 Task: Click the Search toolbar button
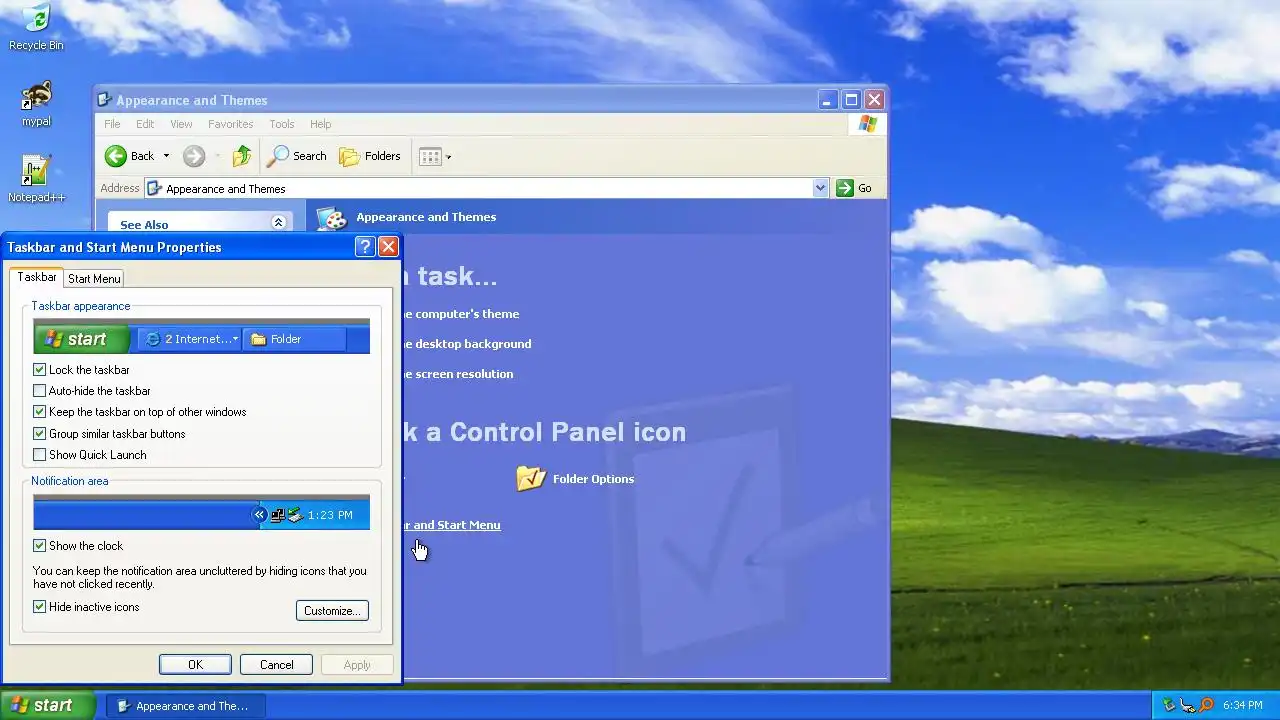[x=297, y=156]
